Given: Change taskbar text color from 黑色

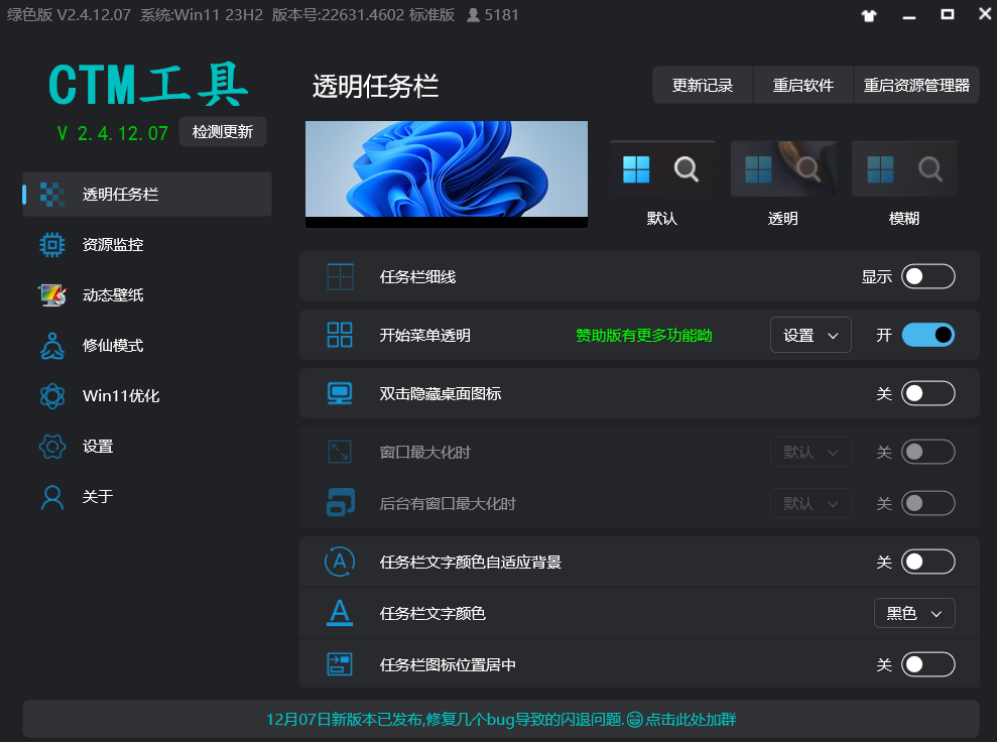Looking at the screenshot, I should click(x=913, y=613).
